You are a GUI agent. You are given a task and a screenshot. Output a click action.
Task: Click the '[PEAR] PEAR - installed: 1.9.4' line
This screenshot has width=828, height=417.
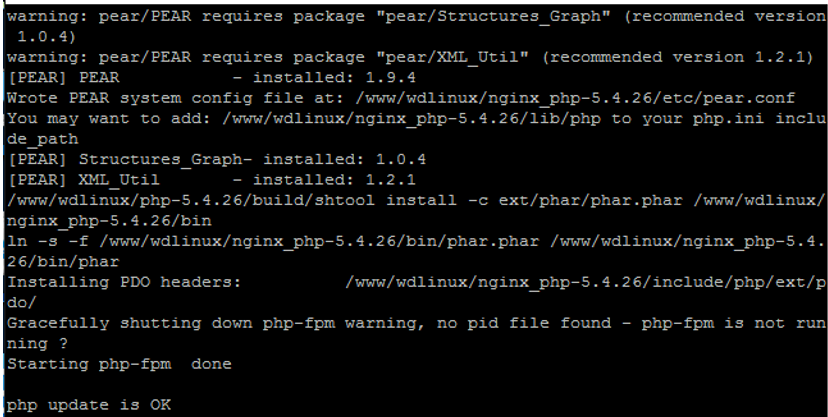211,78
